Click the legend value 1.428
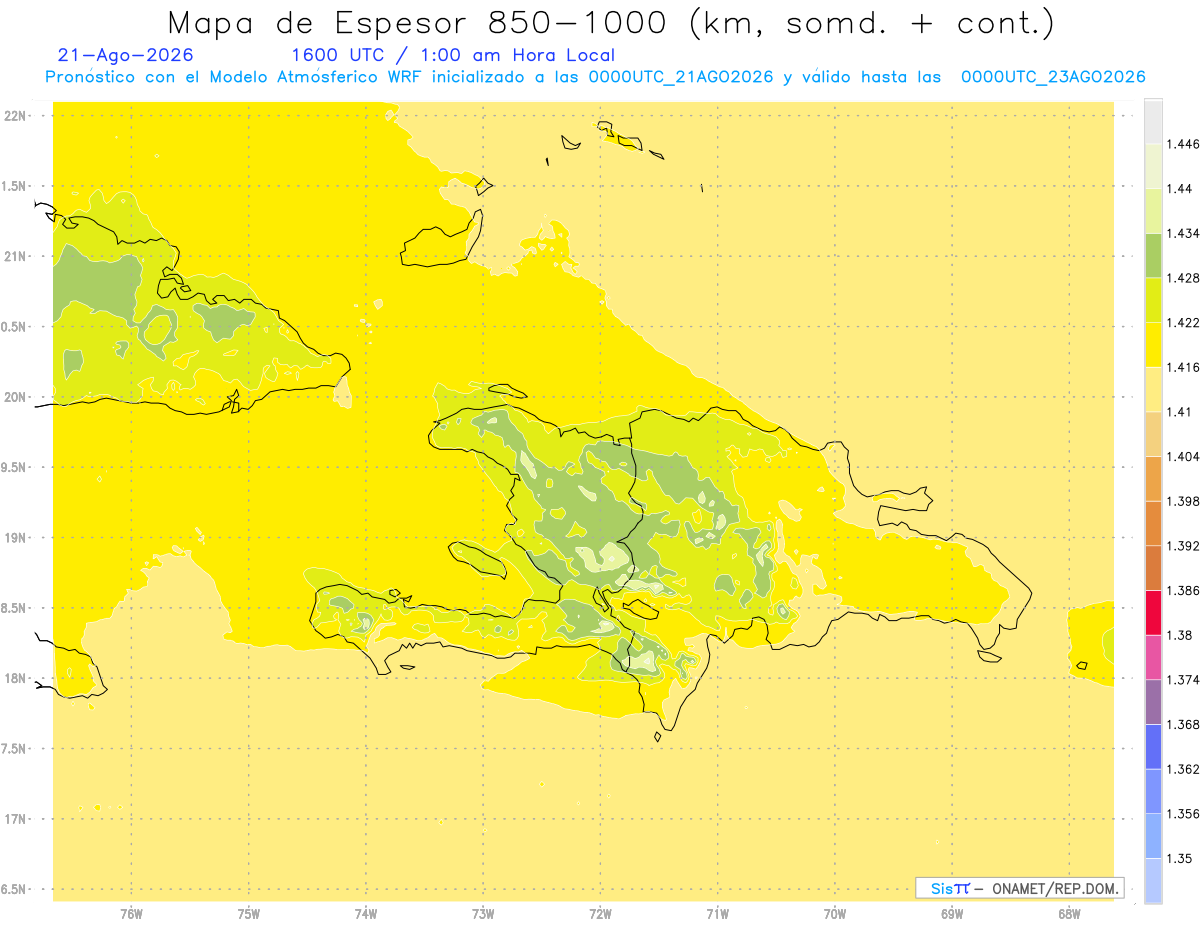The width and height of the screenshot is (1200, 927). pyautogui.click(x=1182, y=278)
